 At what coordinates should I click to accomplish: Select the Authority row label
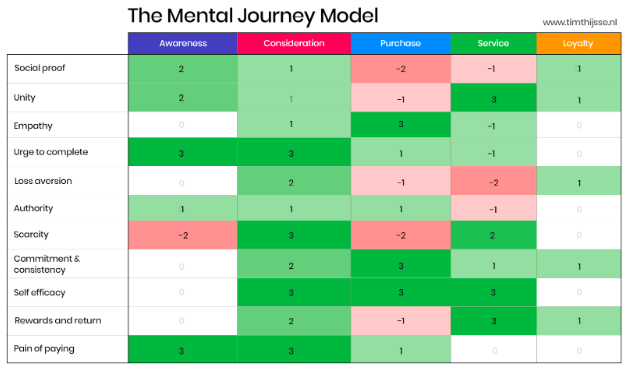point(33,208)
